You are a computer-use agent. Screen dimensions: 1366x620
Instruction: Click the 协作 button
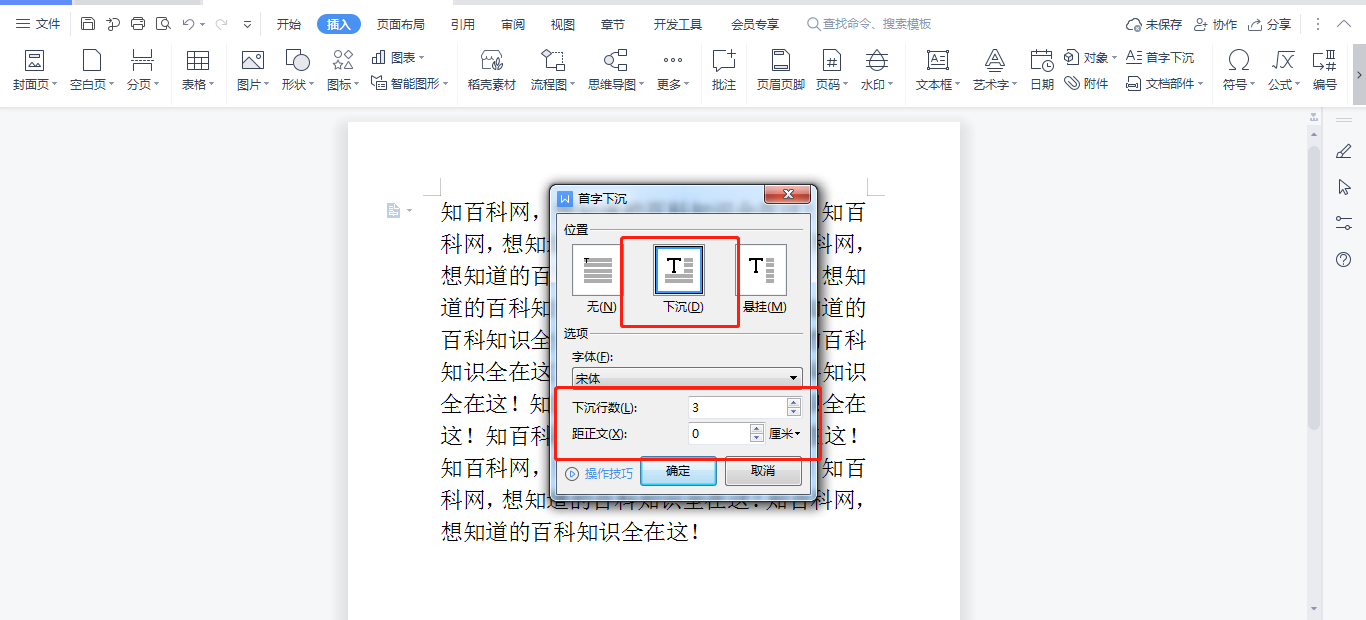tap(1215, 24)
